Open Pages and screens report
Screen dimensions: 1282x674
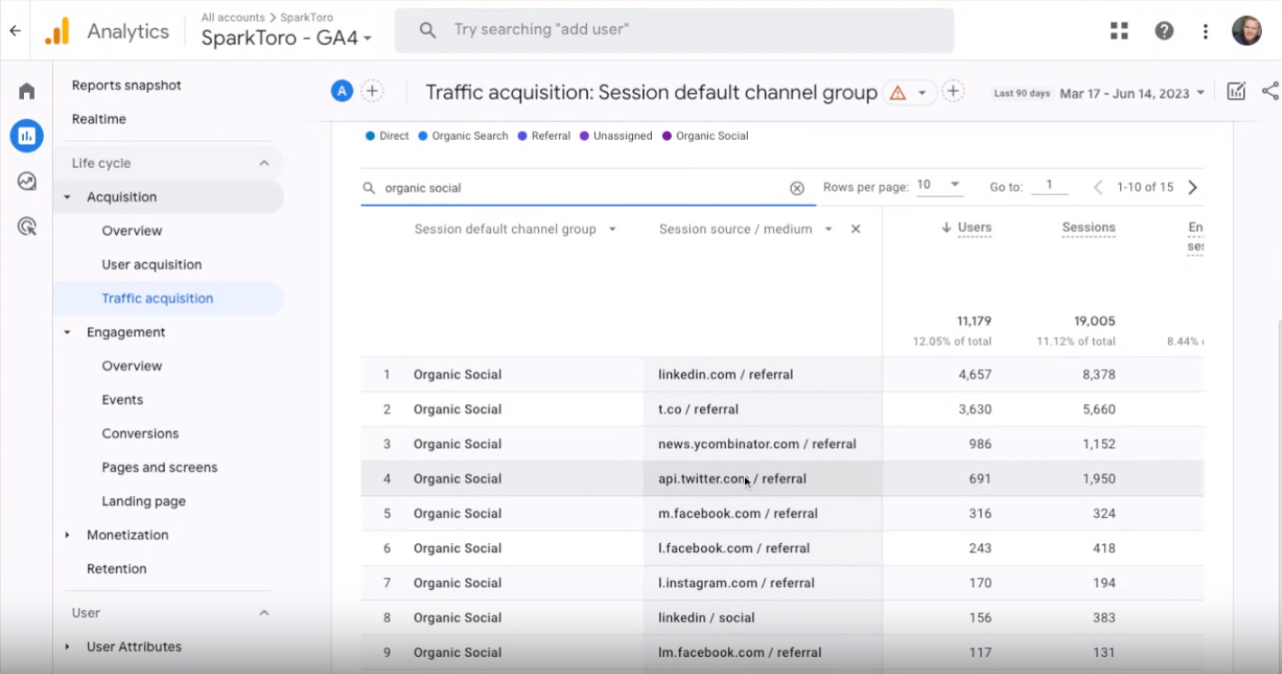[x=159, y=467]
